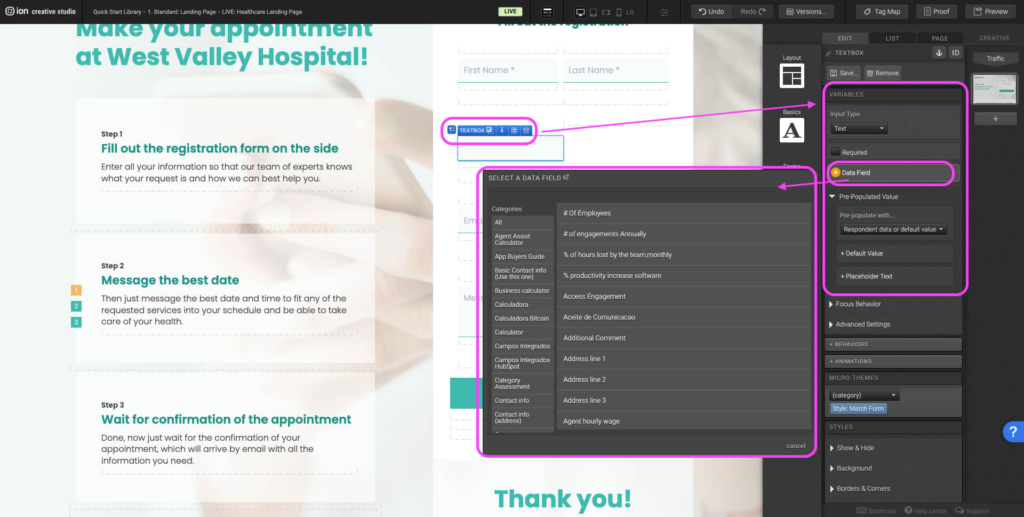This screenshot has height=517, width=1024.
Task: Enable the Required checkbox
Action: tap(835, 152)
